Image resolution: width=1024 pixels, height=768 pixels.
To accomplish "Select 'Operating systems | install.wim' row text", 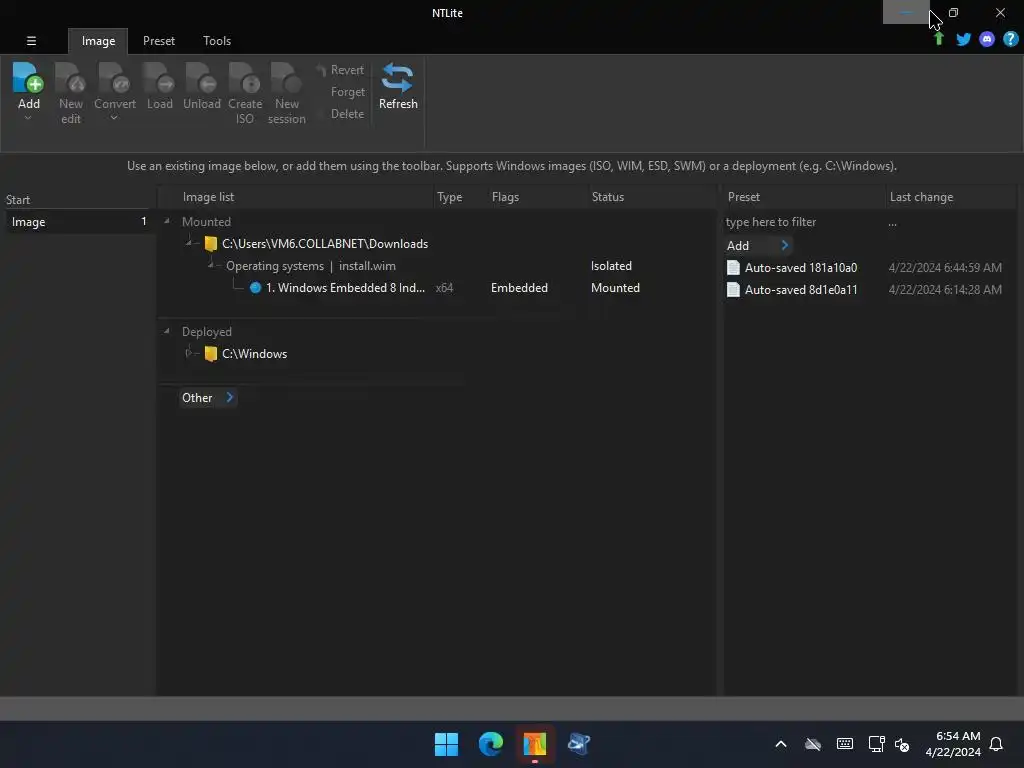I will click(310, 266).
